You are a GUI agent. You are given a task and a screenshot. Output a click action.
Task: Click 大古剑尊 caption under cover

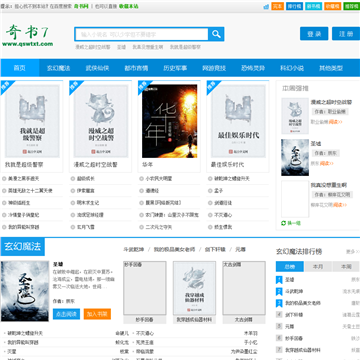pos(244,319)
